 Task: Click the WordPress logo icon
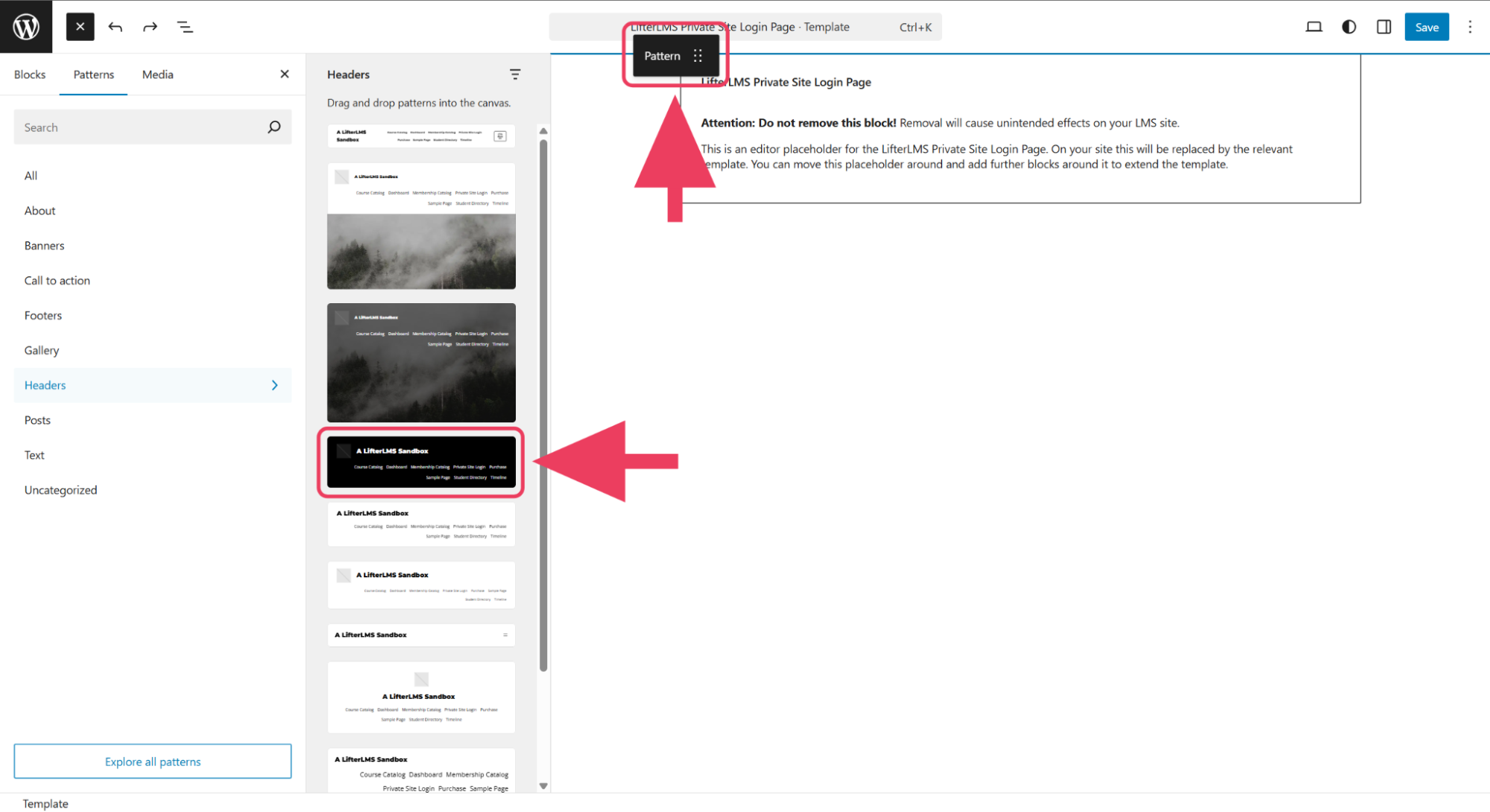point(26,27)
